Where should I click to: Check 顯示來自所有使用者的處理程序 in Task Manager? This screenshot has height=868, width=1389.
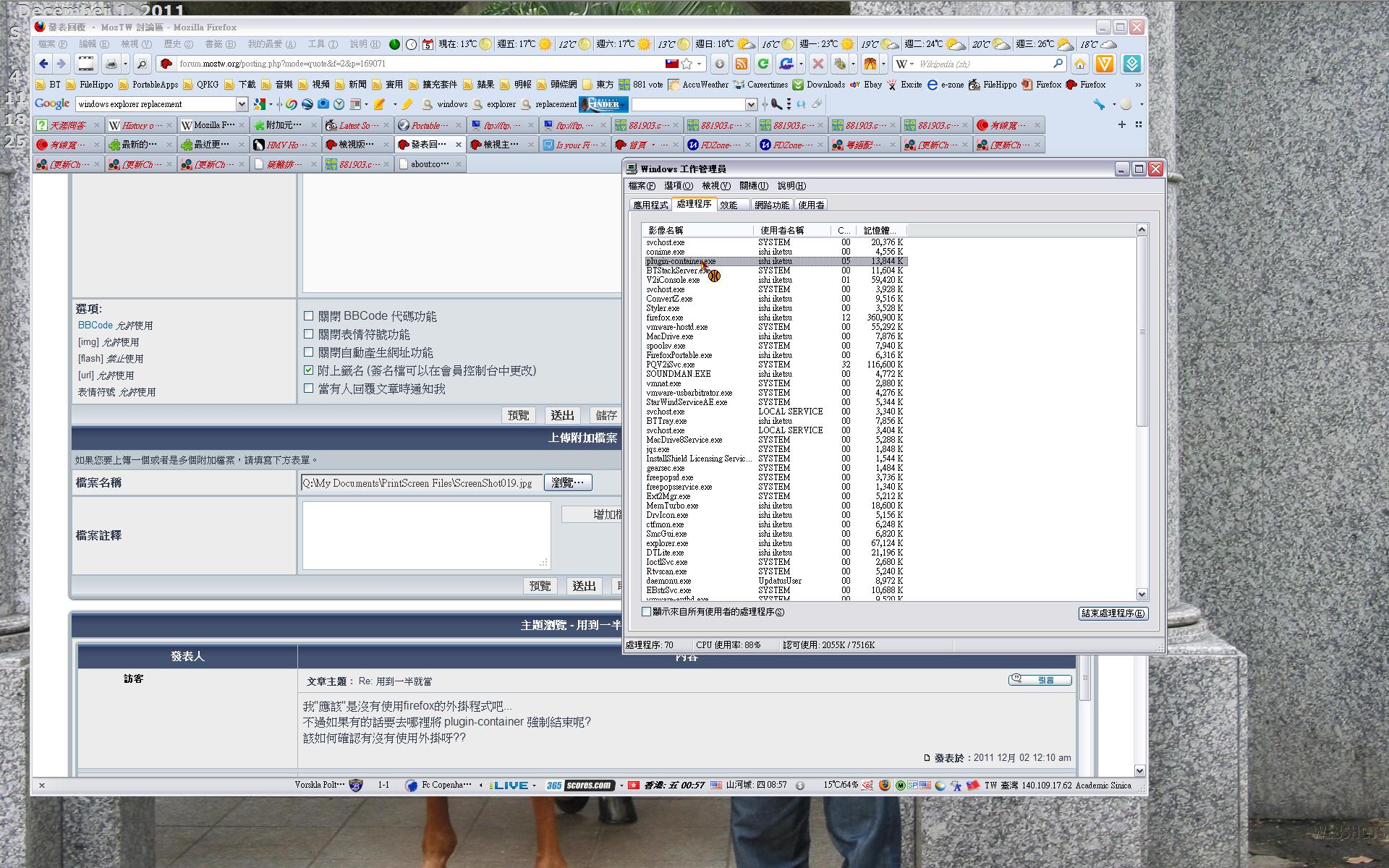point(647,612)
